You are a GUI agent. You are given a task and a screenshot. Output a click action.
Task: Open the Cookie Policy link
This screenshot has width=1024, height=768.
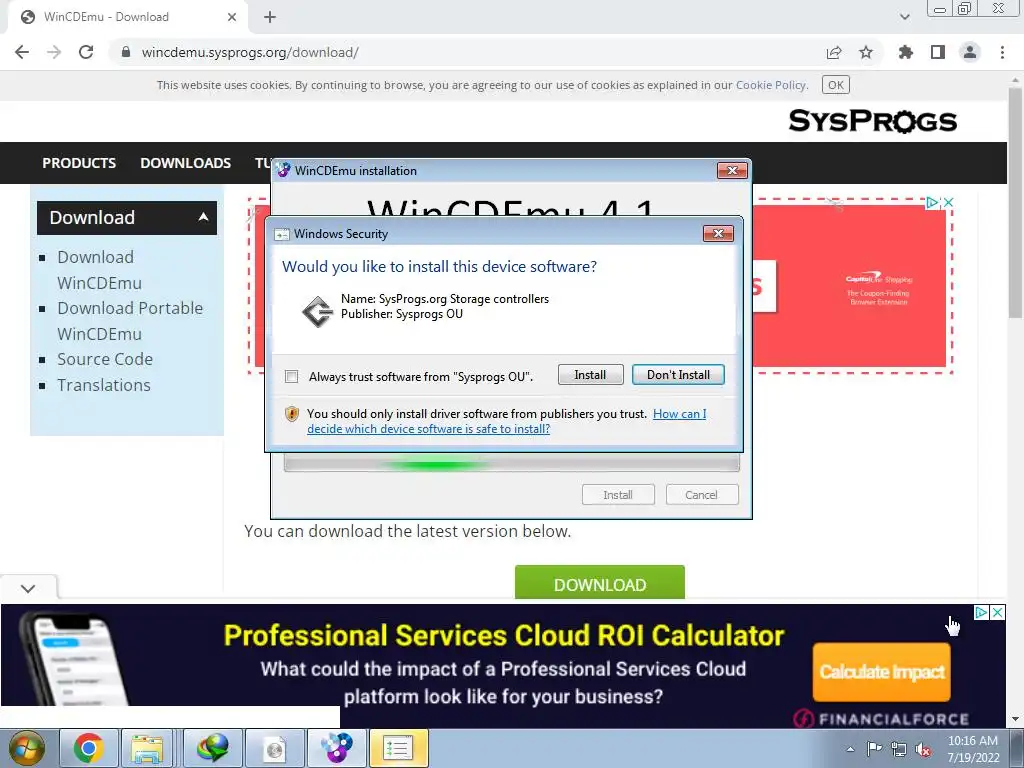point(771,85)
